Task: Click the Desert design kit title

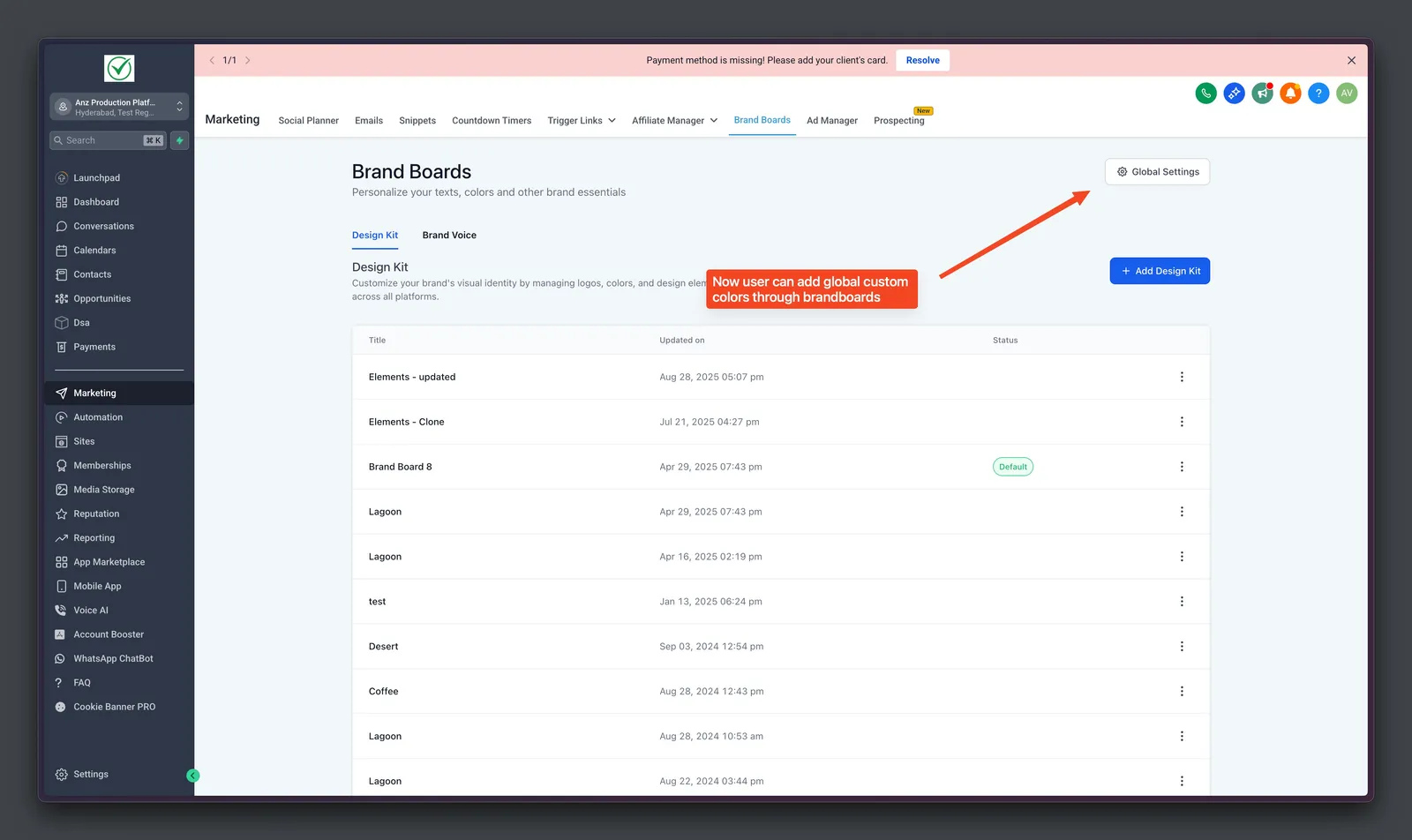Action: [x=383, y=647]
